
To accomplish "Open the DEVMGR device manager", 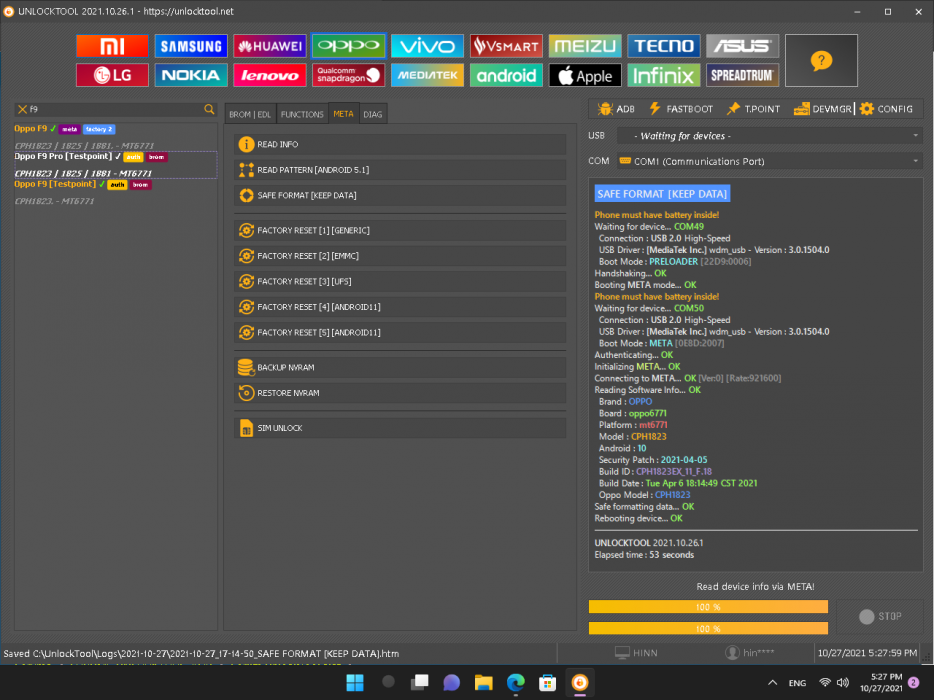I will point(823,108).
